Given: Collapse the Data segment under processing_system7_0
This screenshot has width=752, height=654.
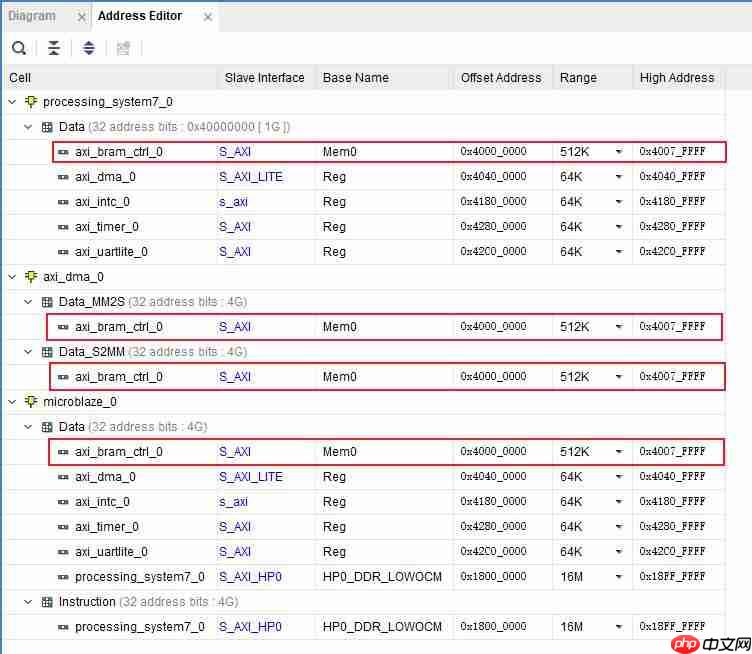Looking at the screenshot, I should (x=28, y=127).
